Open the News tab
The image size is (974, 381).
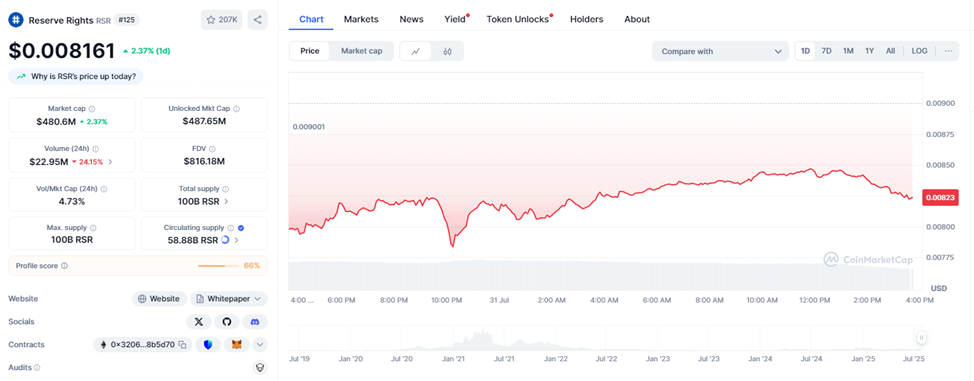pyautogui.click(x=411, y=19)
